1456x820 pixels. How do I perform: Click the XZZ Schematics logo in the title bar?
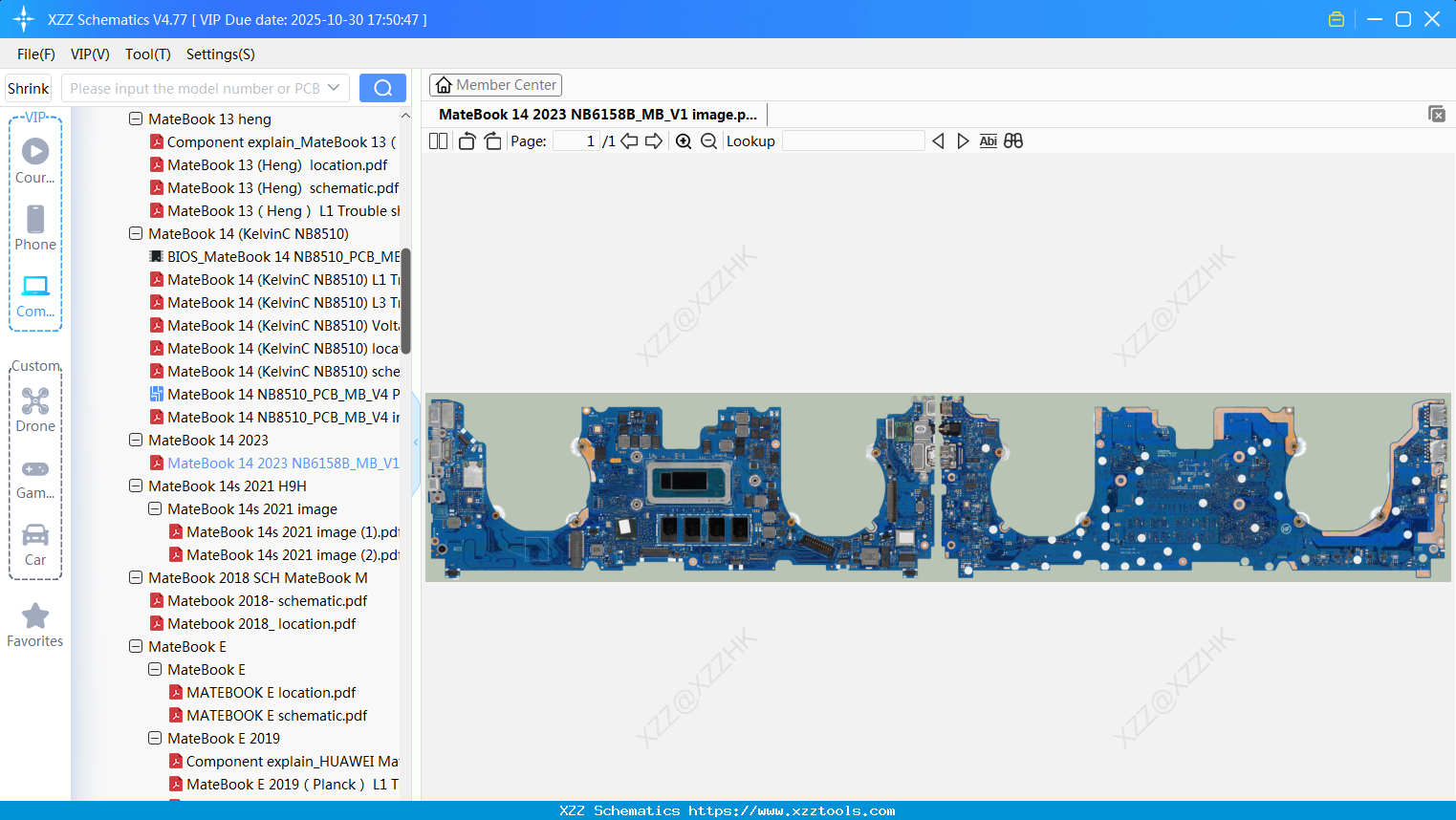pos(24,19)
